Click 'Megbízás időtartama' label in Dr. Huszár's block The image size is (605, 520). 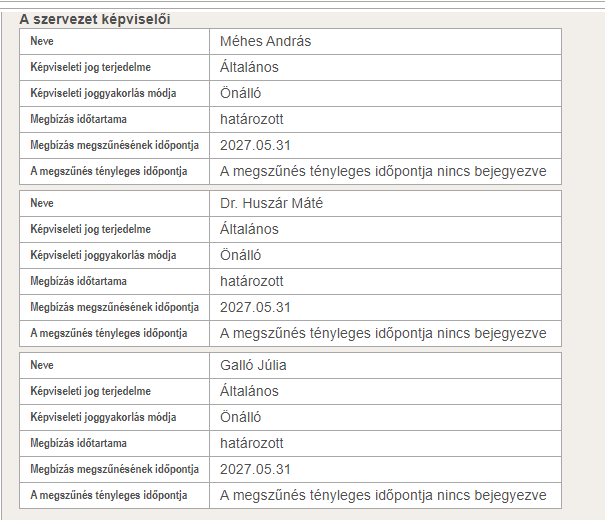79,281
